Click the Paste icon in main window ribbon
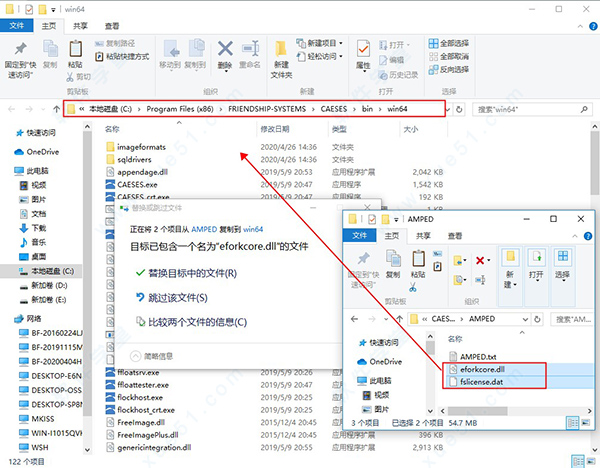600x468 pixels. pos(75,54)
